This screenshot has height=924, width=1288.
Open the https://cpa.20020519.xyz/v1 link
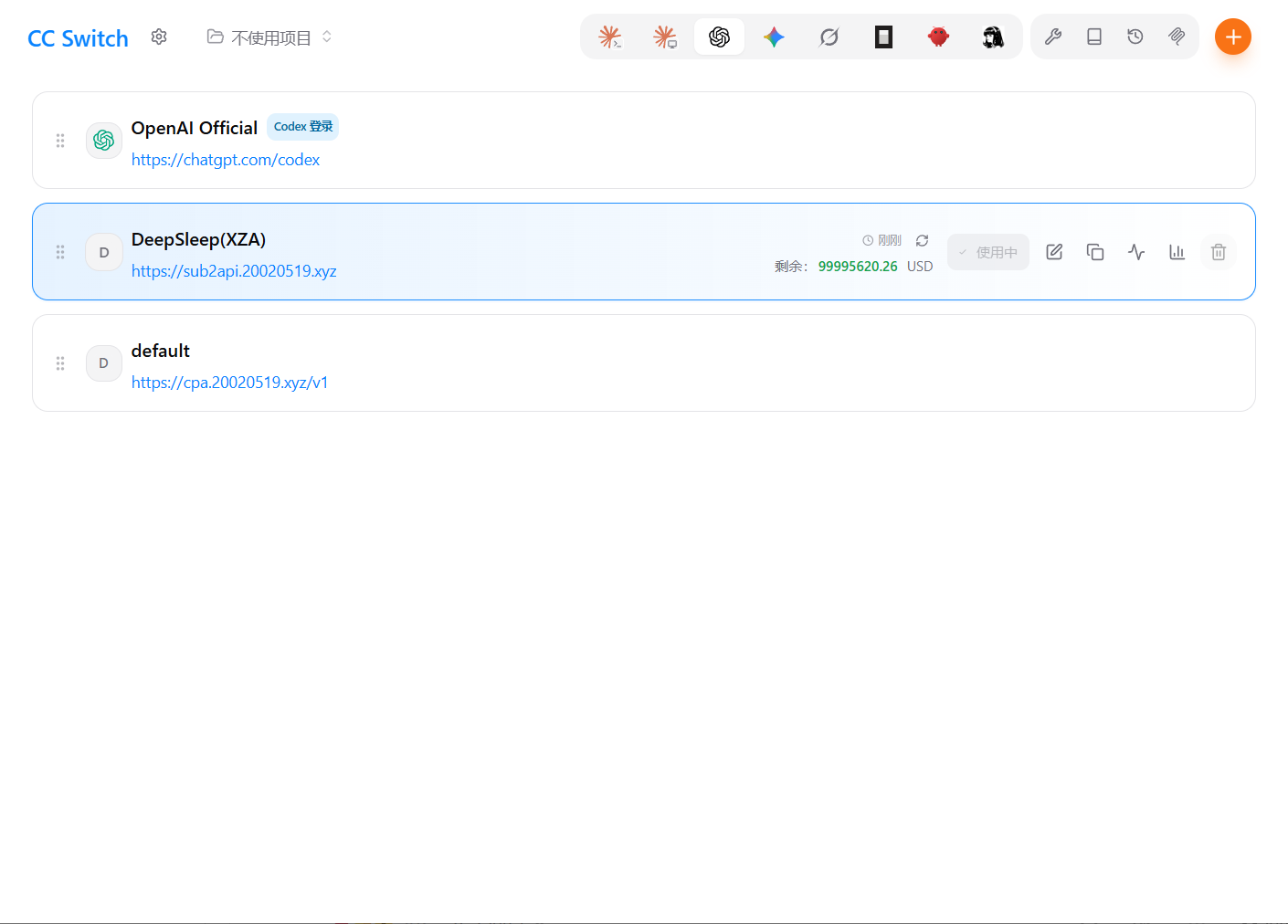coord(230,383)
